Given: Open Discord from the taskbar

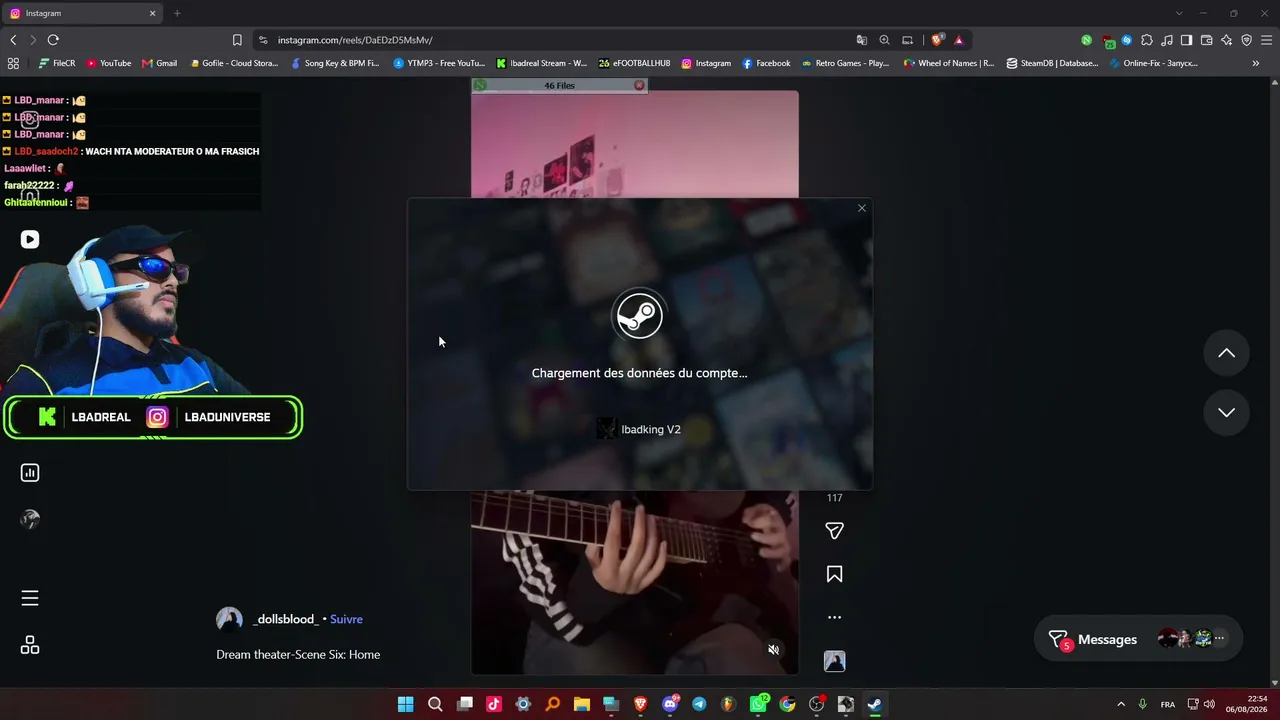Looking at the screenshot, I should coord(670,704).
